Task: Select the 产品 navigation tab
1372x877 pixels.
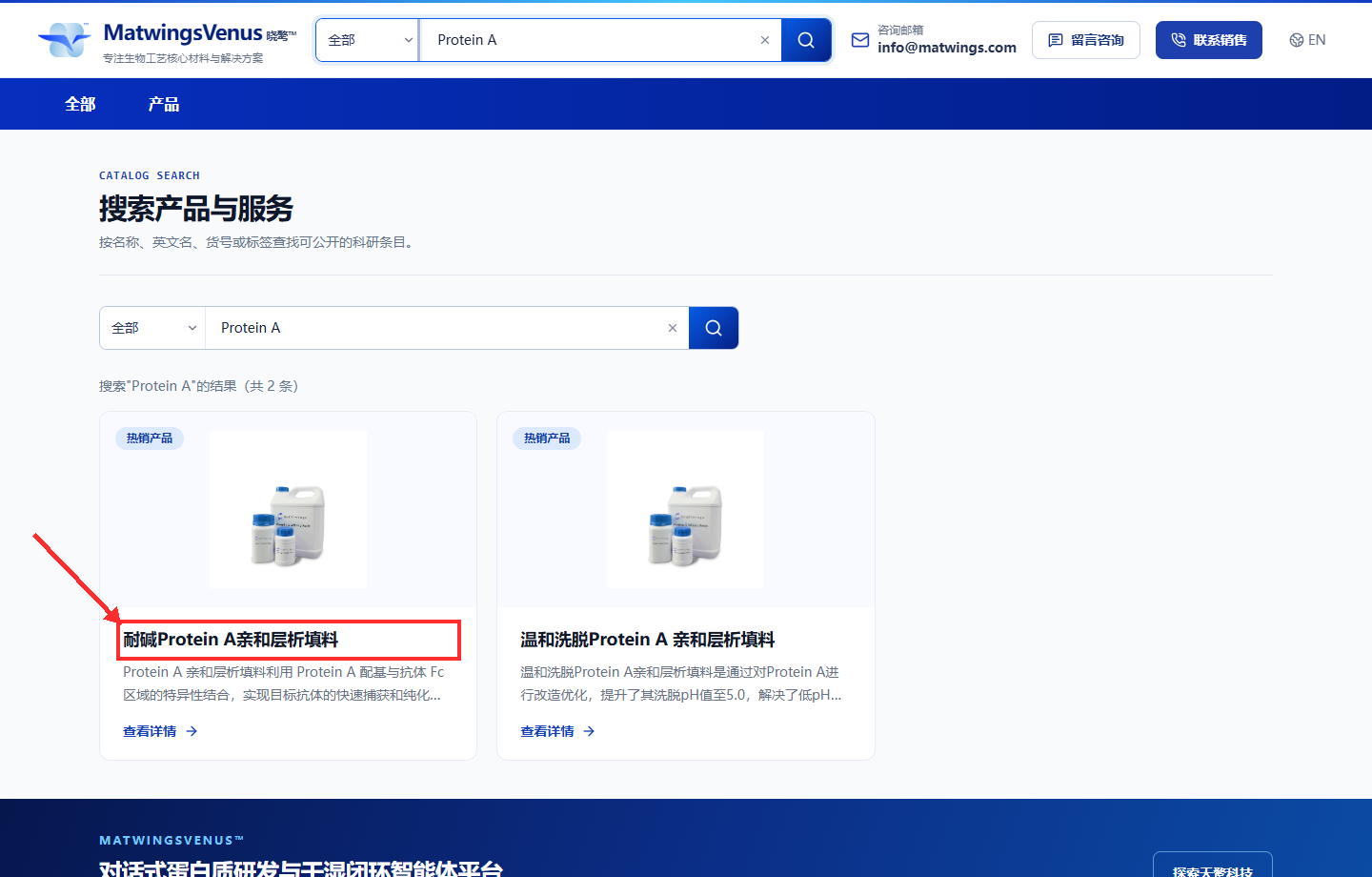Action: 164,104
